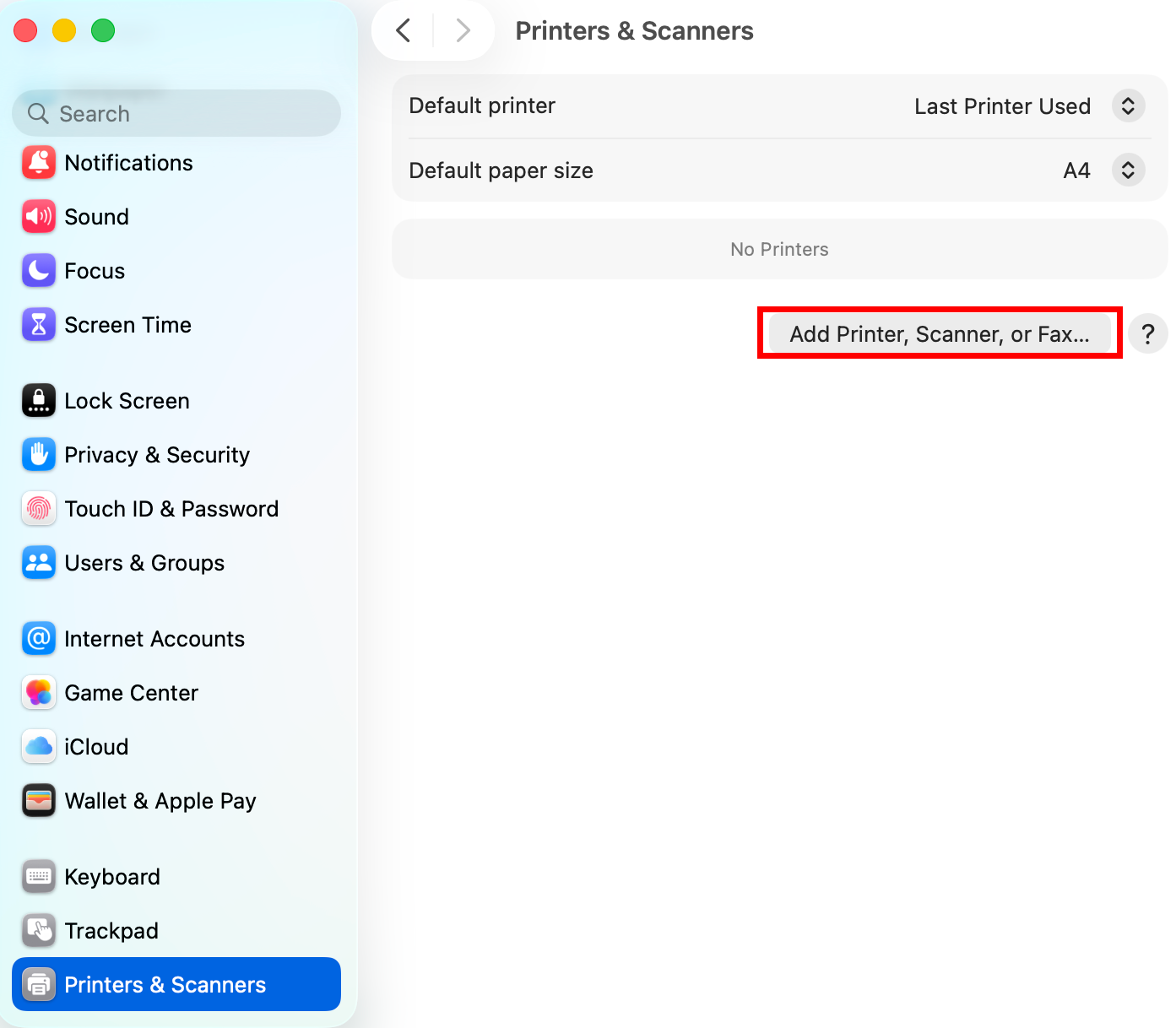
Task: Open the Screen Time hourglass icon
Action: click(39, 325)
